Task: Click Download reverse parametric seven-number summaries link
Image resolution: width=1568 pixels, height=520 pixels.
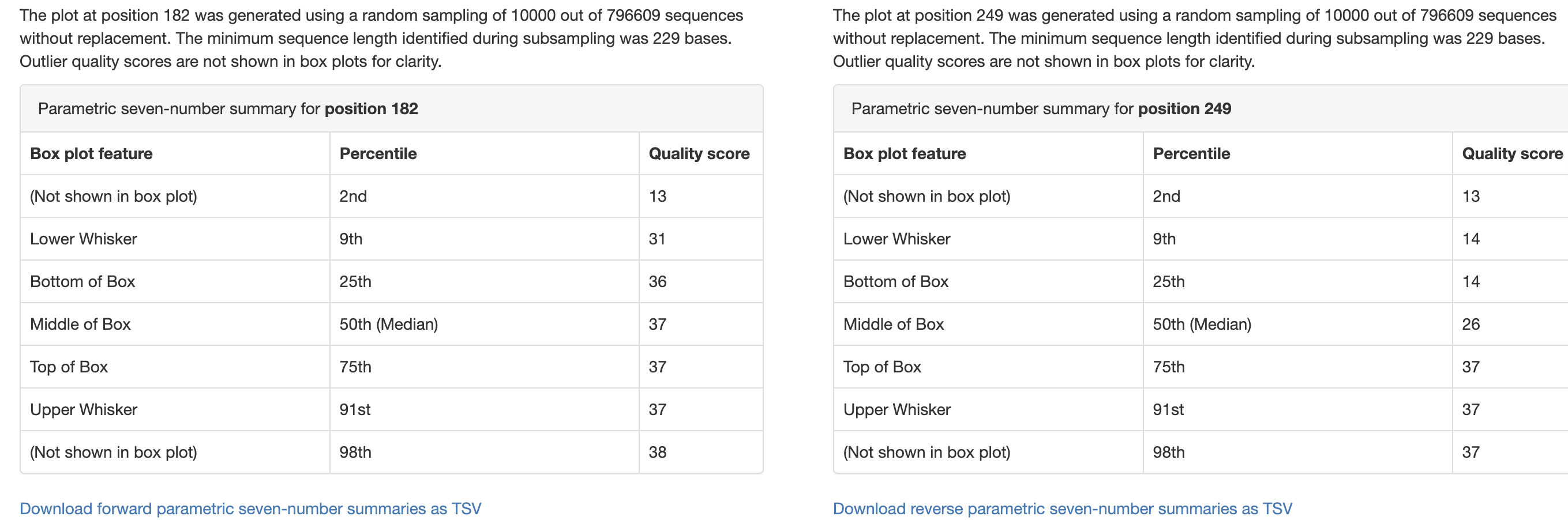Action: point(1062,508)
